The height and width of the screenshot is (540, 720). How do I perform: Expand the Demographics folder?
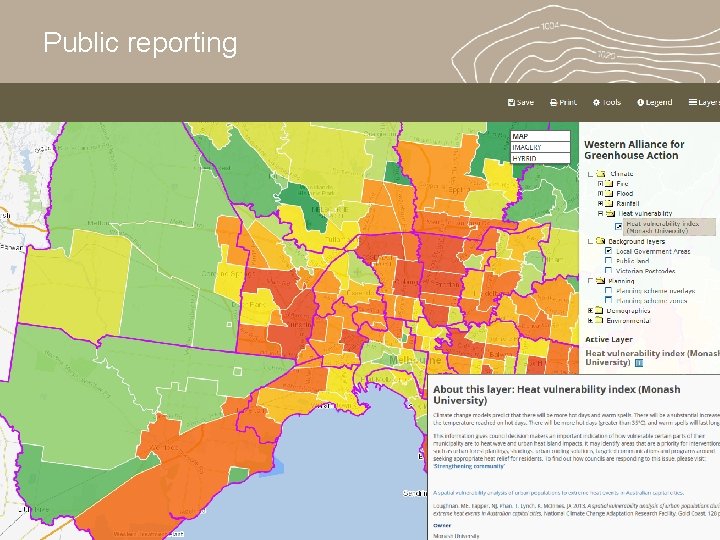pyautogui.click(x=591, y=311)
